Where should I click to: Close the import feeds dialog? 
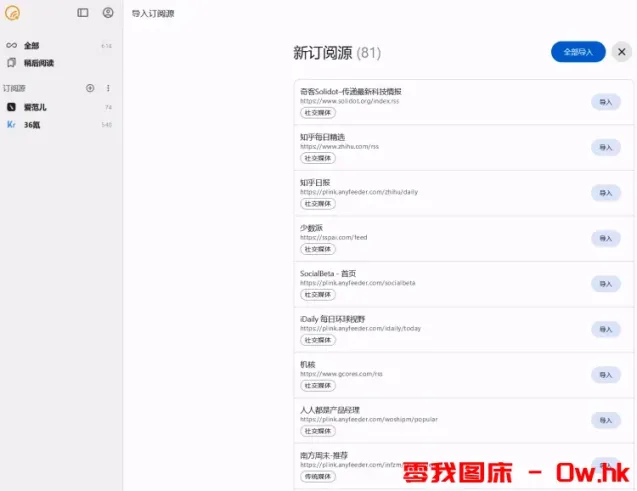[621, 52]
